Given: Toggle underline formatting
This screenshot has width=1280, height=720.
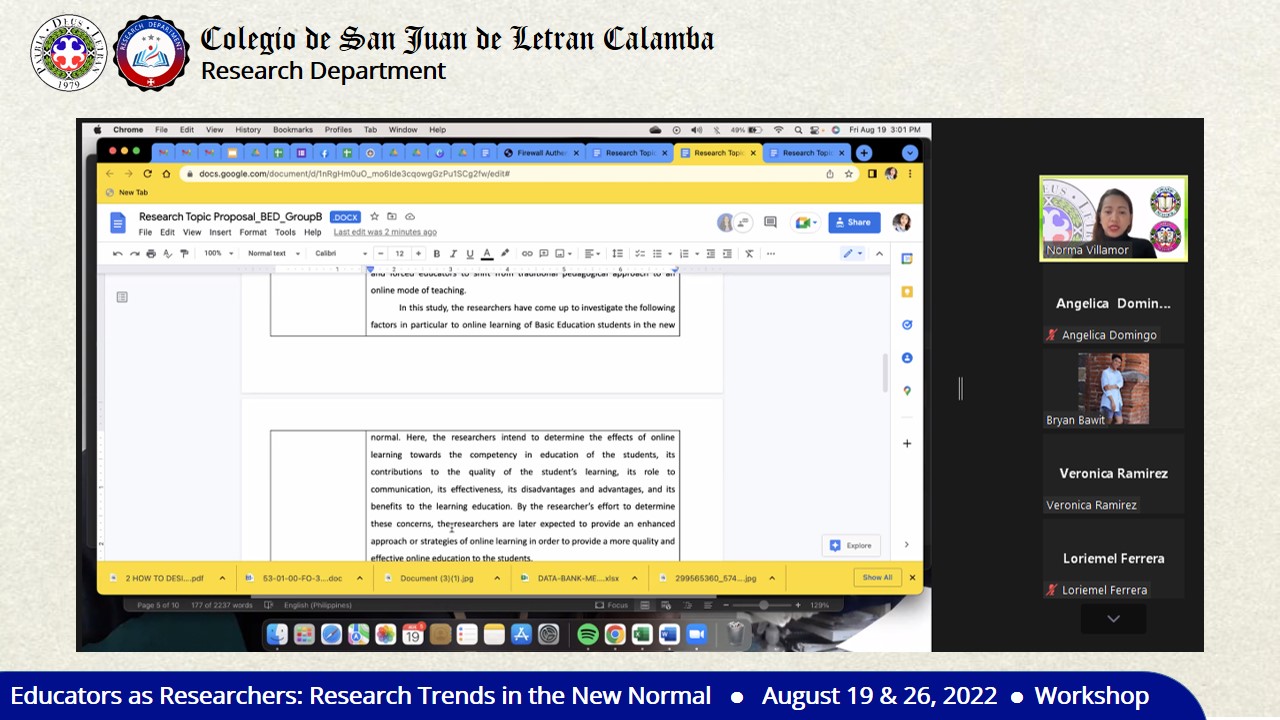Looking at the screenshot, I should pos(469,254).
